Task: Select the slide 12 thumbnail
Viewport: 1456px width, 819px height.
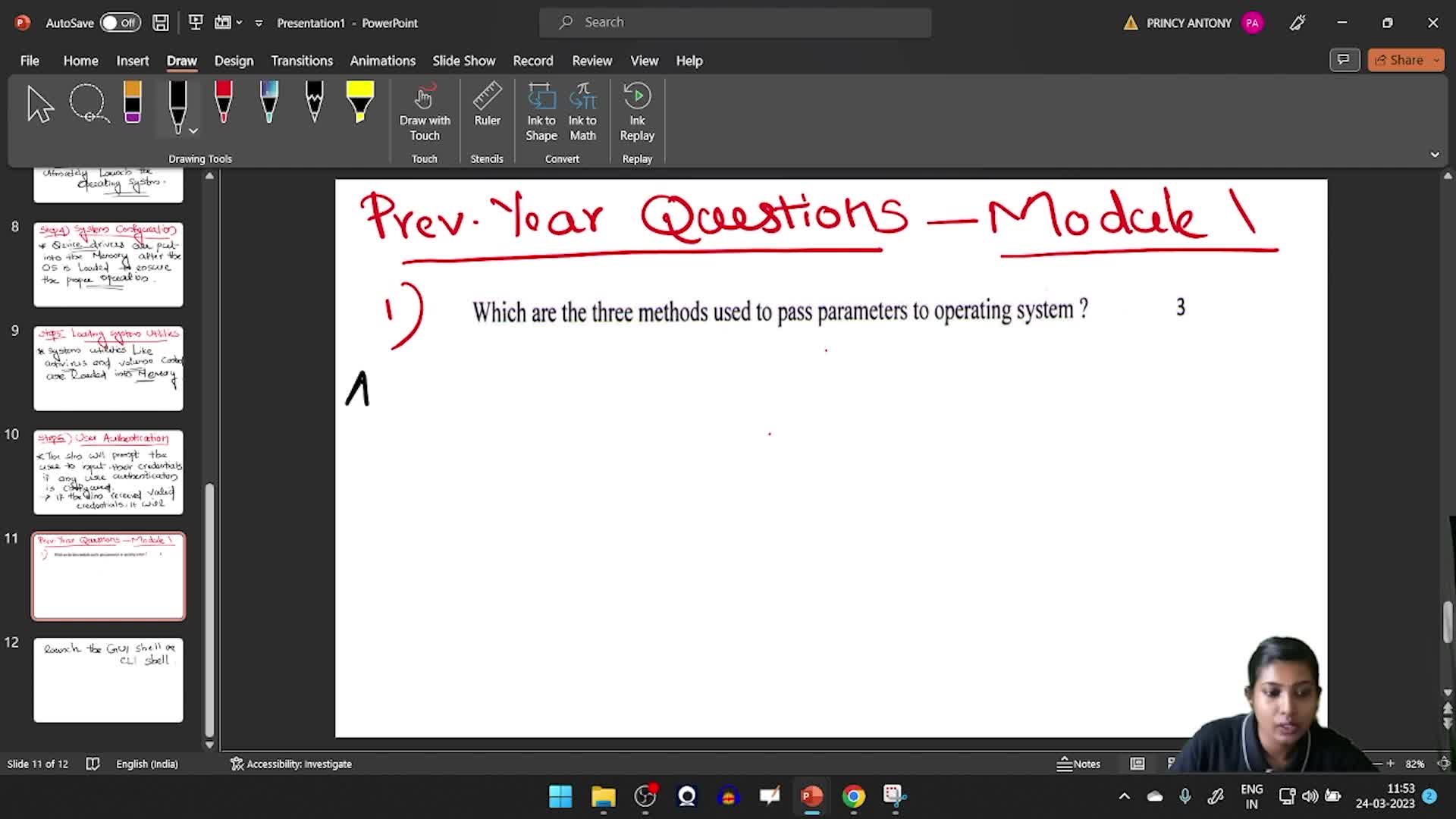Action: coord(108,679)
